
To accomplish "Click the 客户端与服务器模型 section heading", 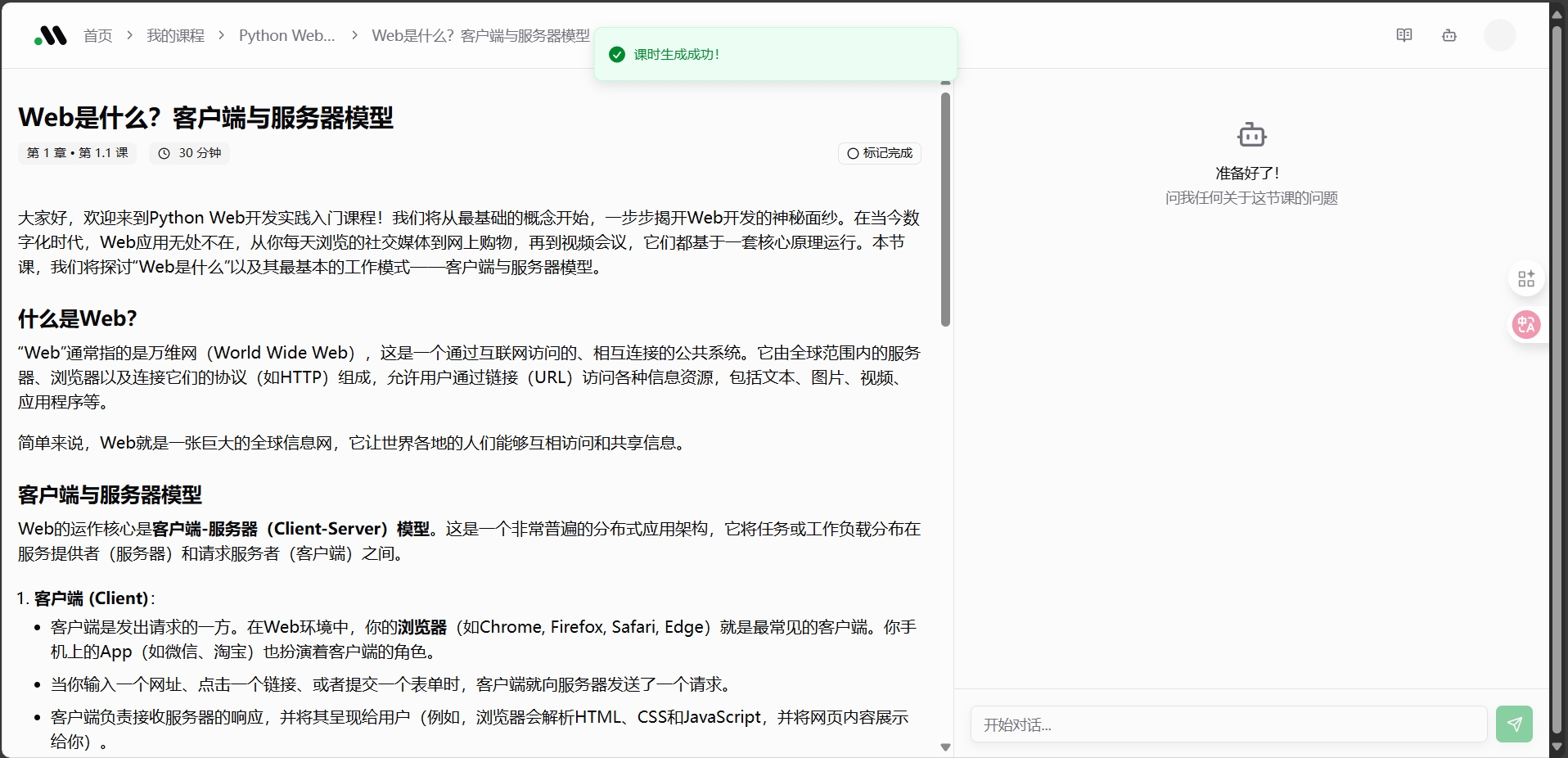I will (110, 495).
